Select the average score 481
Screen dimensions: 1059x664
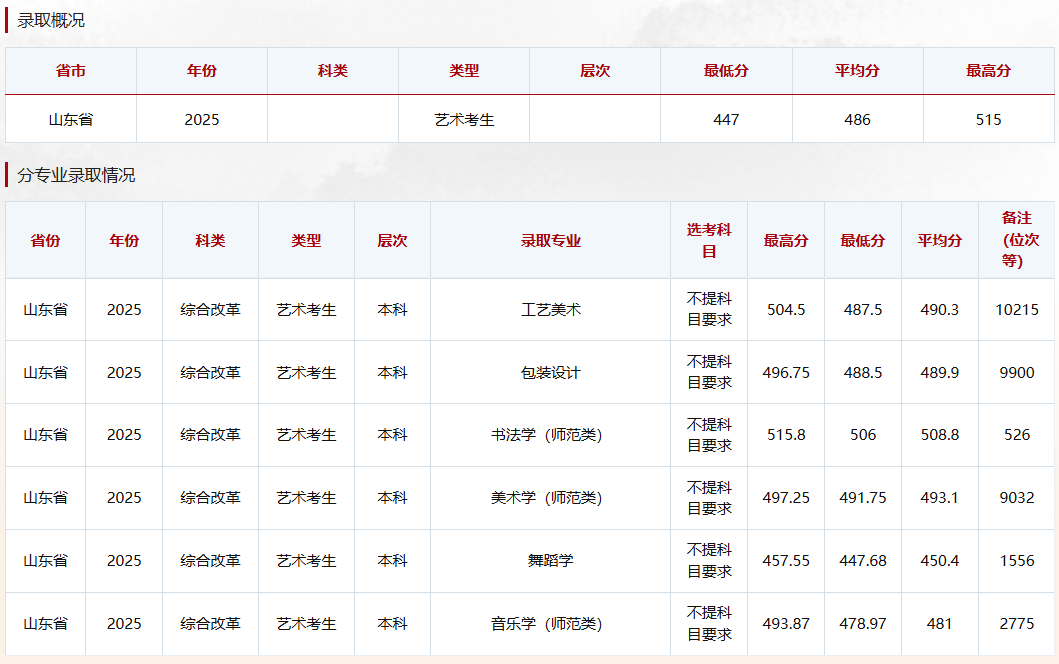939,623
